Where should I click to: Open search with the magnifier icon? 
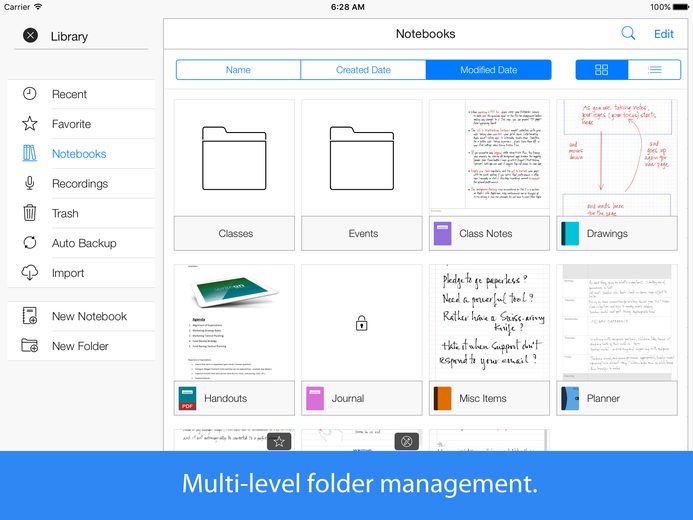[x=628, y=33]
